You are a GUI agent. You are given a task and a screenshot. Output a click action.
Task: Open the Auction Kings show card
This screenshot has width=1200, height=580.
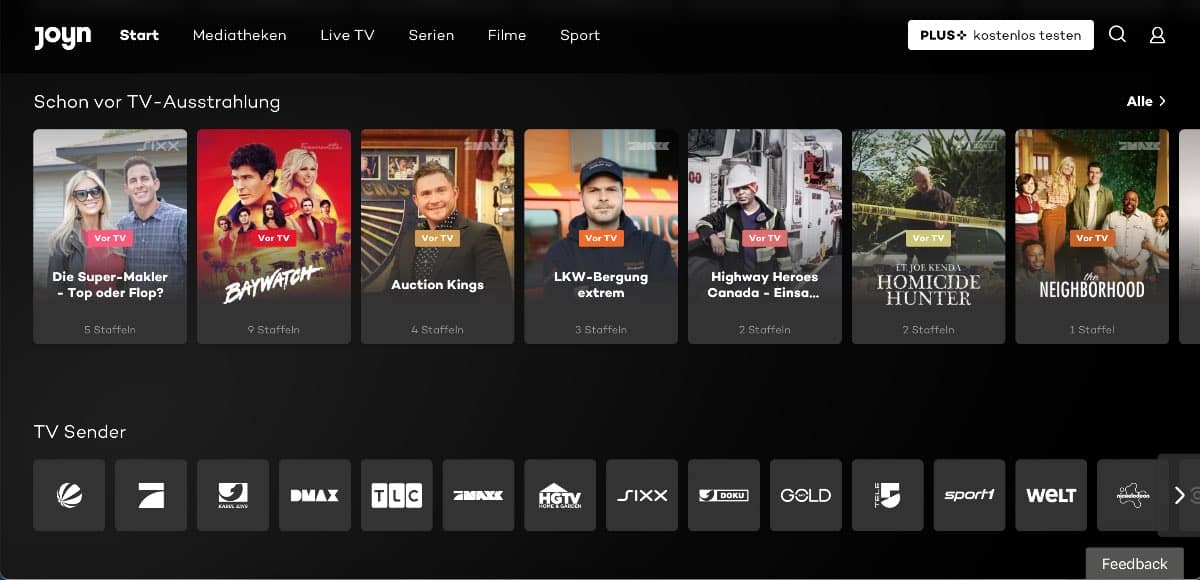tap(438, 236)
